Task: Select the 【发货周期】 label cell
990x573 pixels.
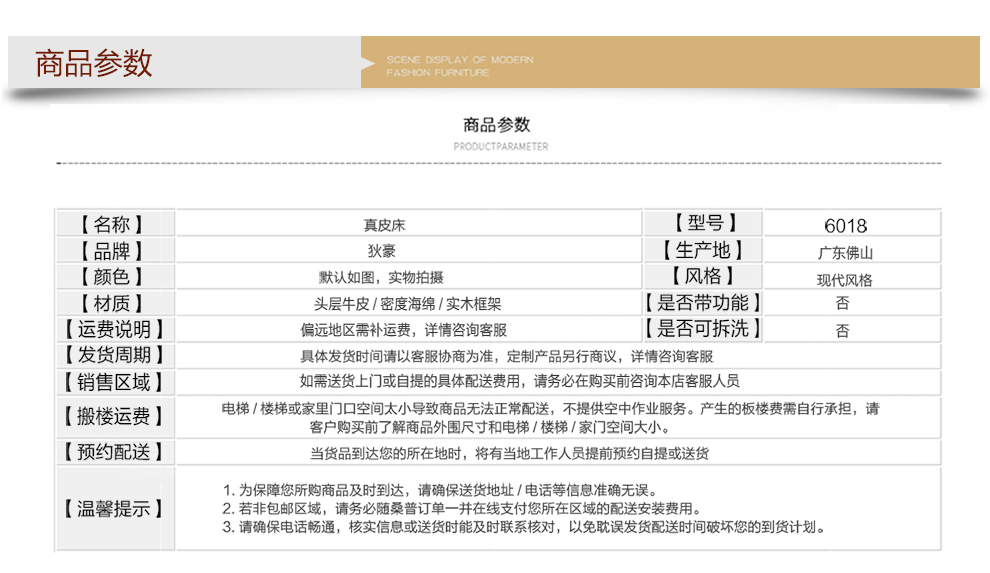Action: (x=115, y=355)
